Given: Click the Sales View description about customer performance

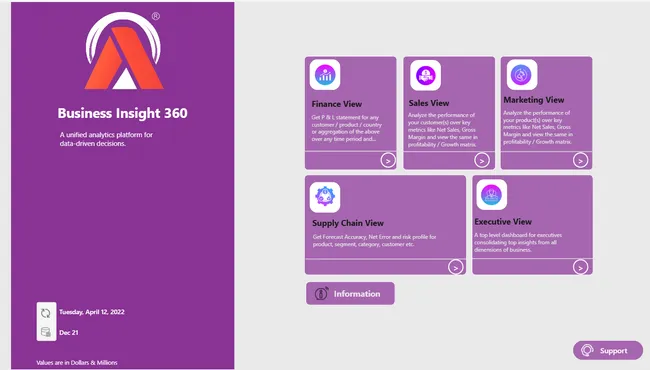Looking at the screenshot, I should 443,130.
